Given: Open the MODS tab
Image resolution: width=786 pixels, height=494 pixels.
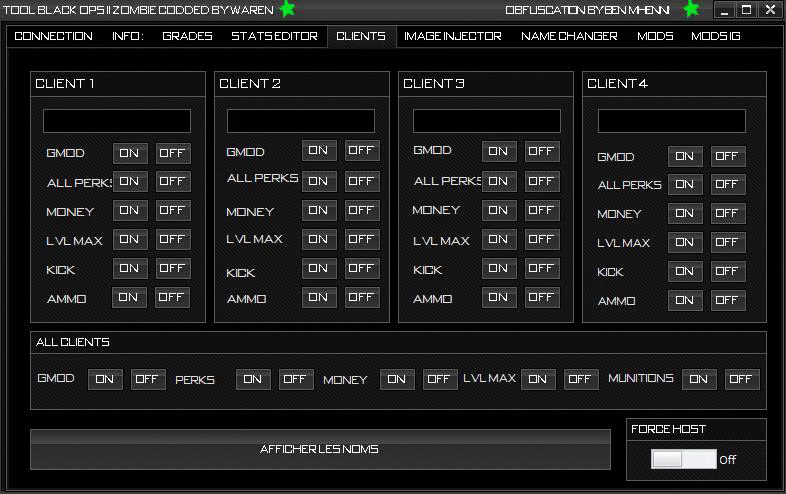Looking at the screenshot, I should click(655, 36).
